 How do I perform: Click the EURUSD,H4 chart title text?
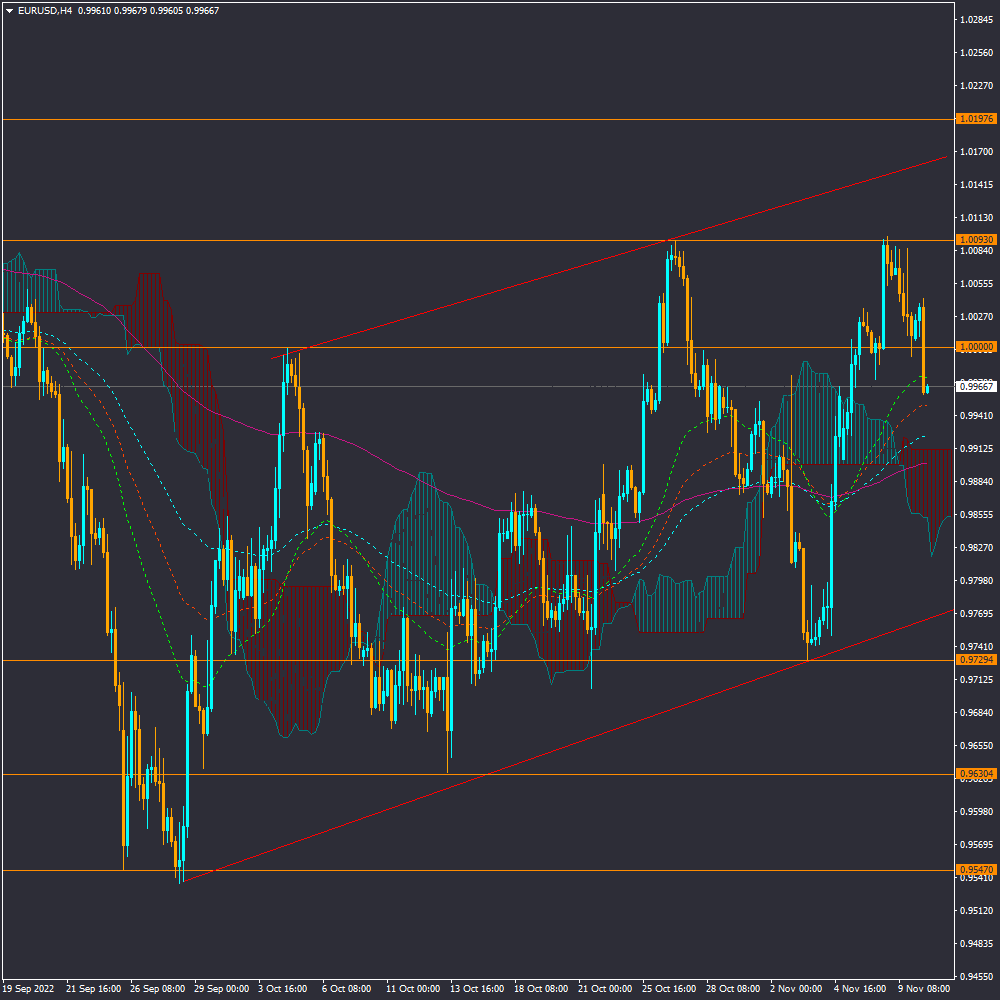pyautogui.click(x=45, y=10)
